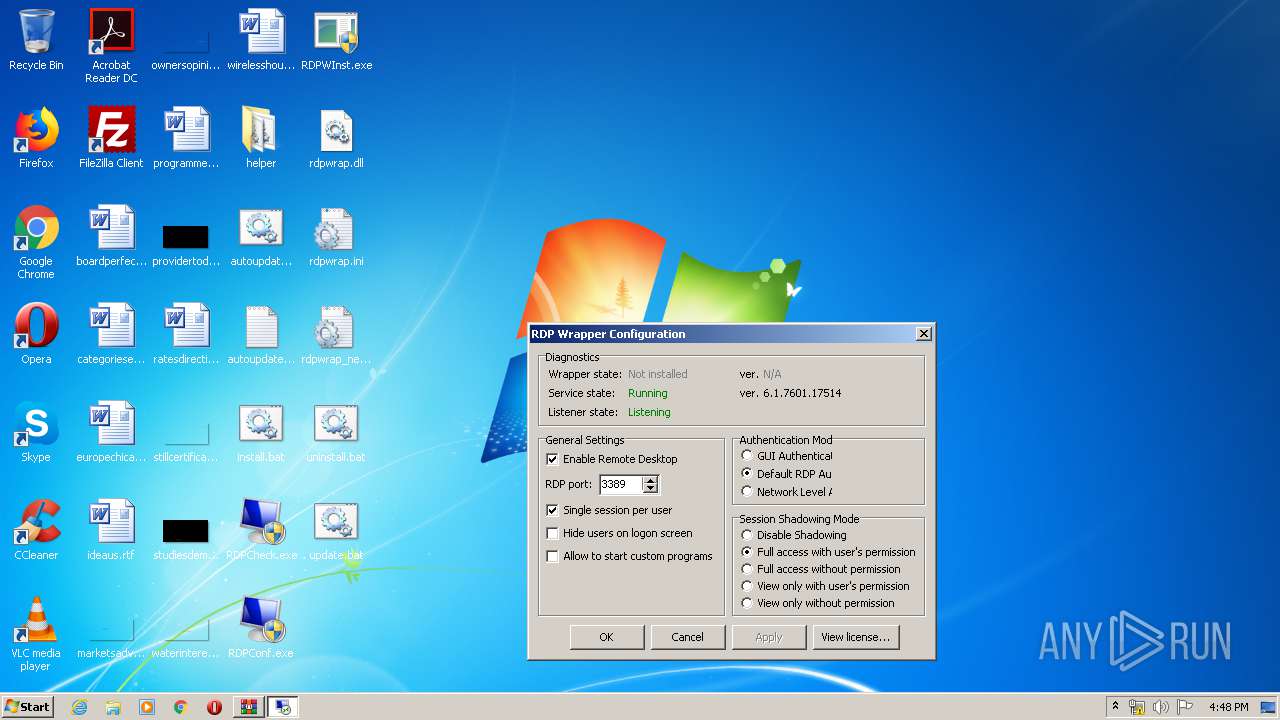Choose Full access with user's permission
Viewport: 1280px width, 720px height.
pyautogui.click(x=747, y=552)
